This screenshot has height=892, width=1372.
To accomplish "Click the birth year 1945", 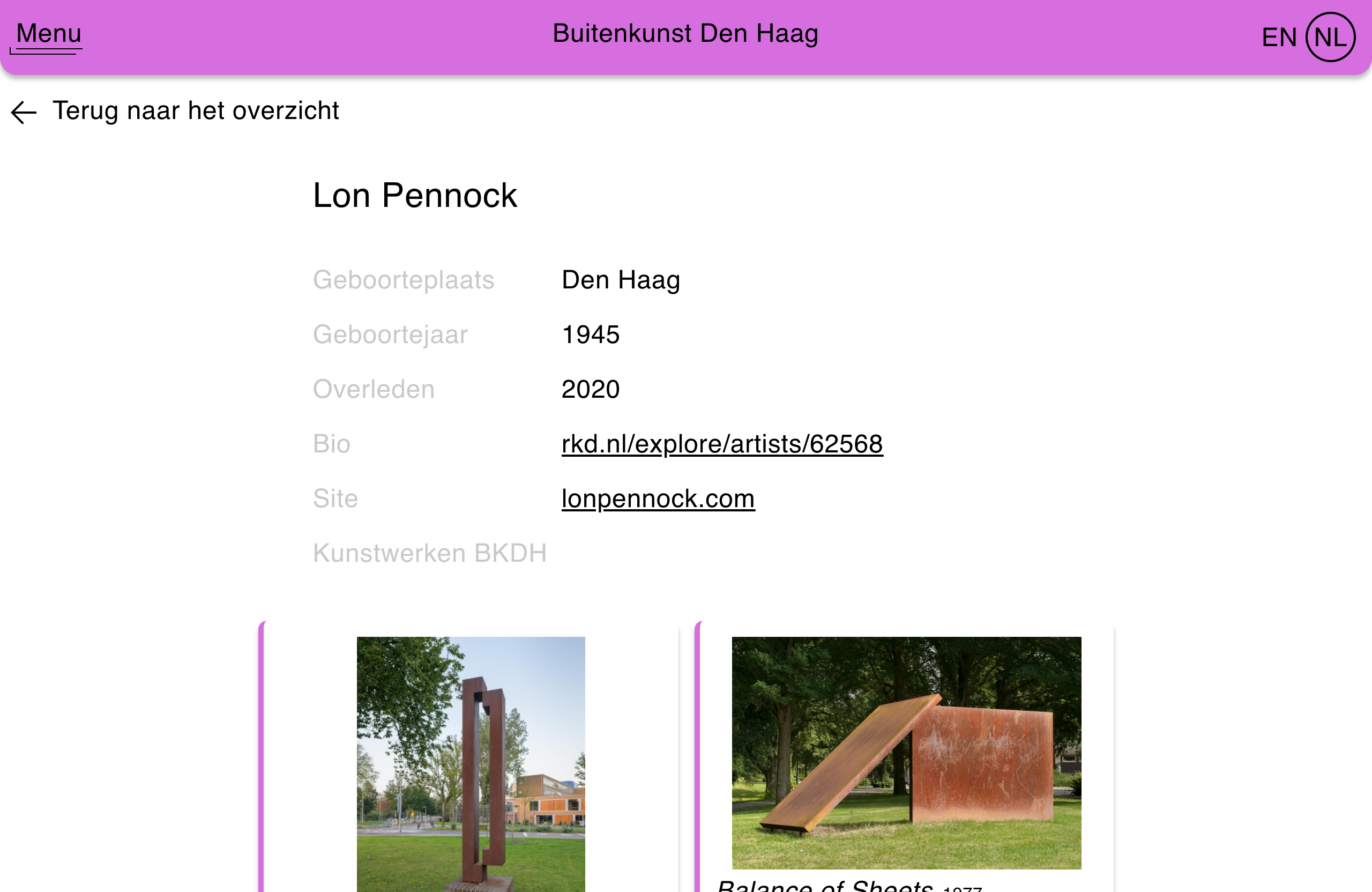I will tap(590, 335).
